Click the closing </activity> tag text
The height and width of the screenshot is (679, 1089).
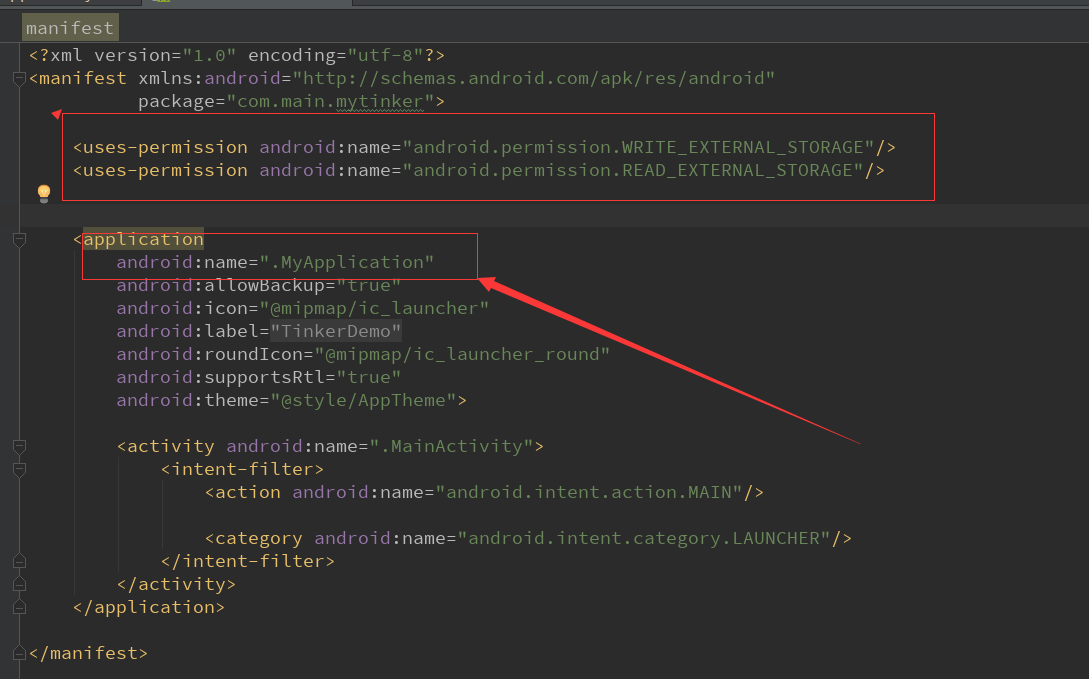click(176, 584)
